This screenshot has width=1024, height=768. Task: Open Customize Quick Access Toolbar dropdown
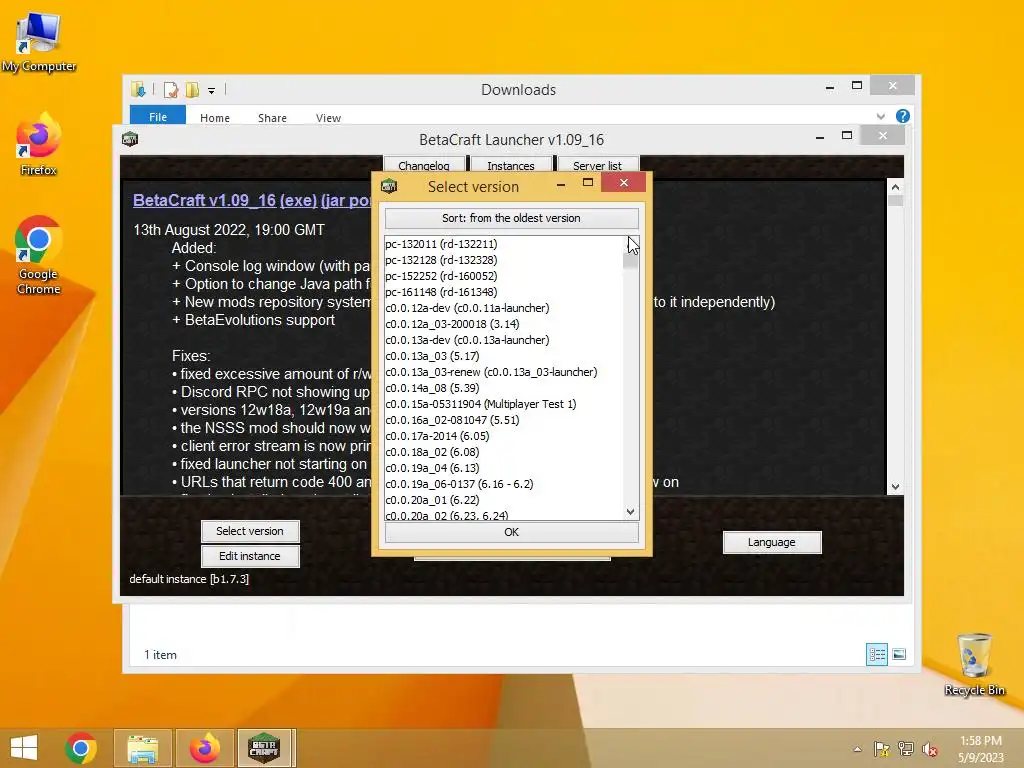click(x=212, y=91)
